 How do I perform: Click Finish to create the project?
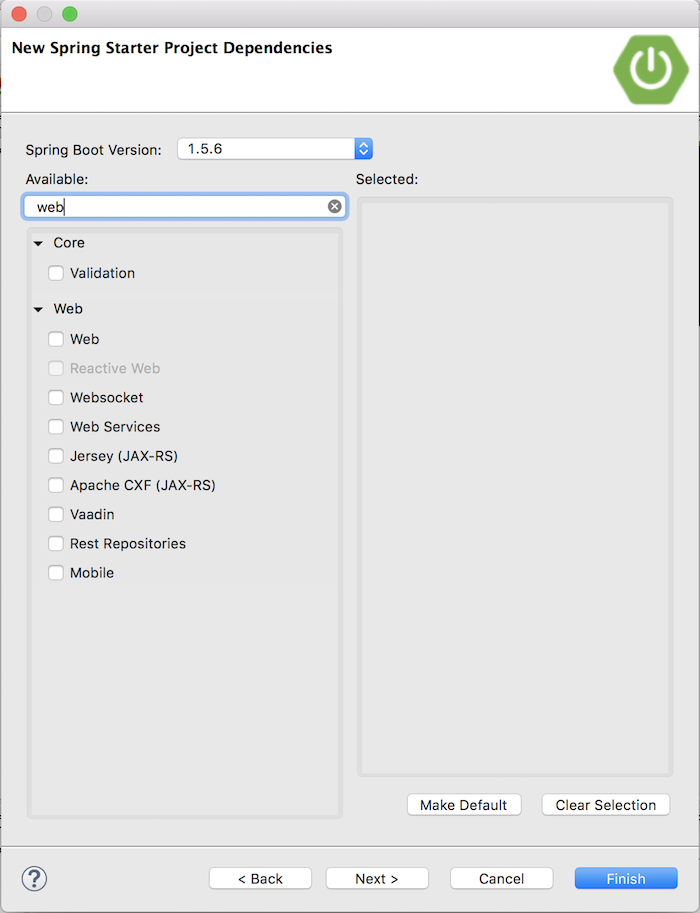tap(626, 878)
